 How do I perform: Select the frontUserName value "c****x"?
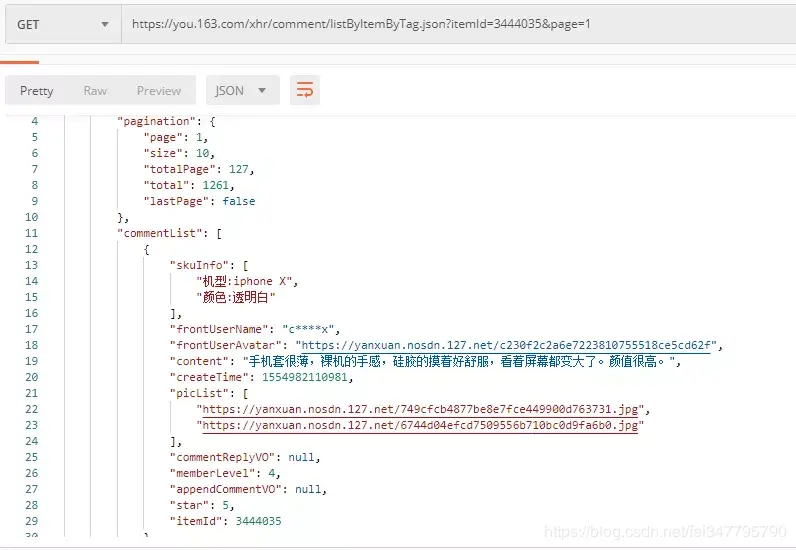click(x=308, y=329)
